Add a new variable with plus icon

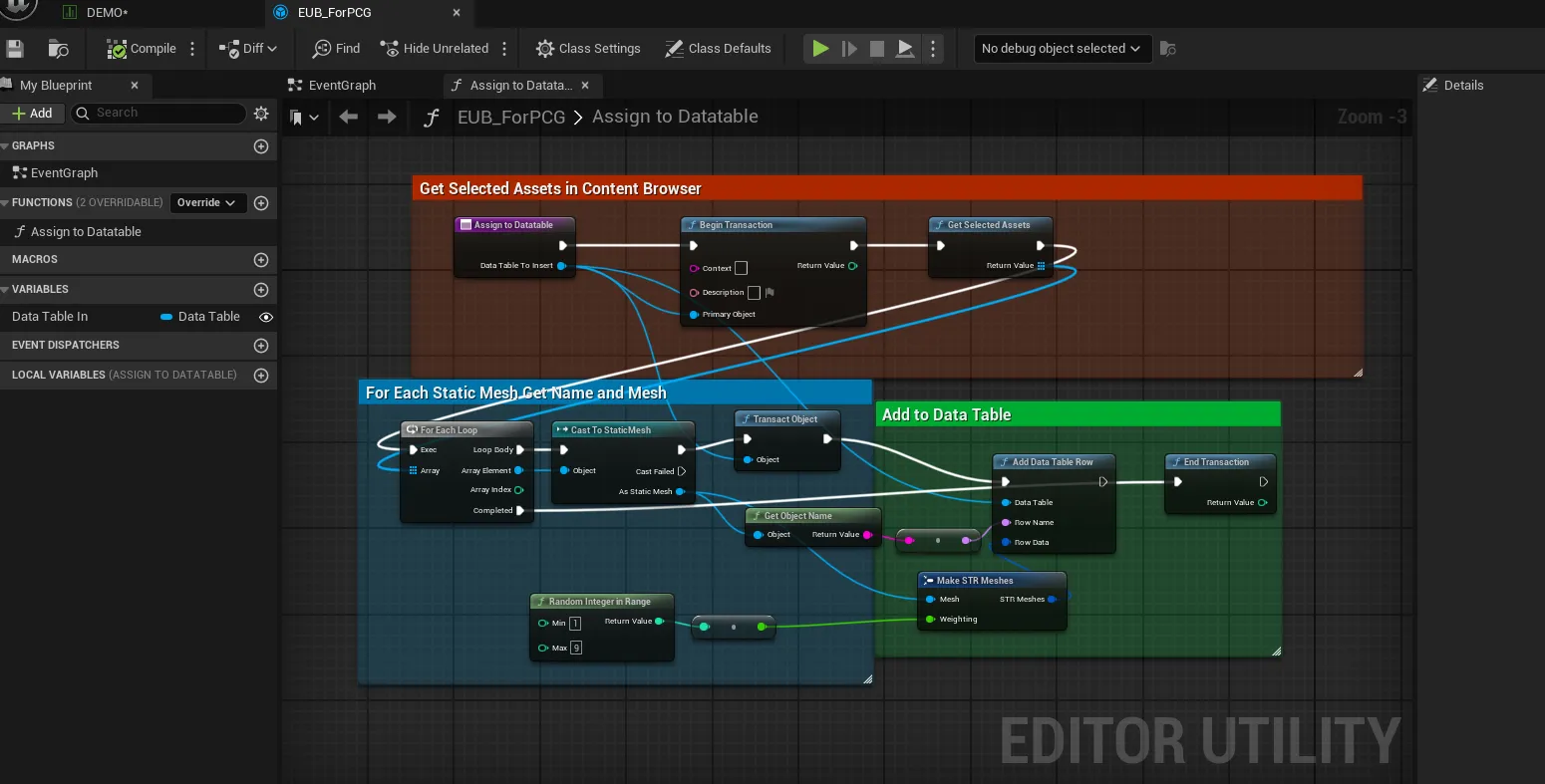pos(261,289)
